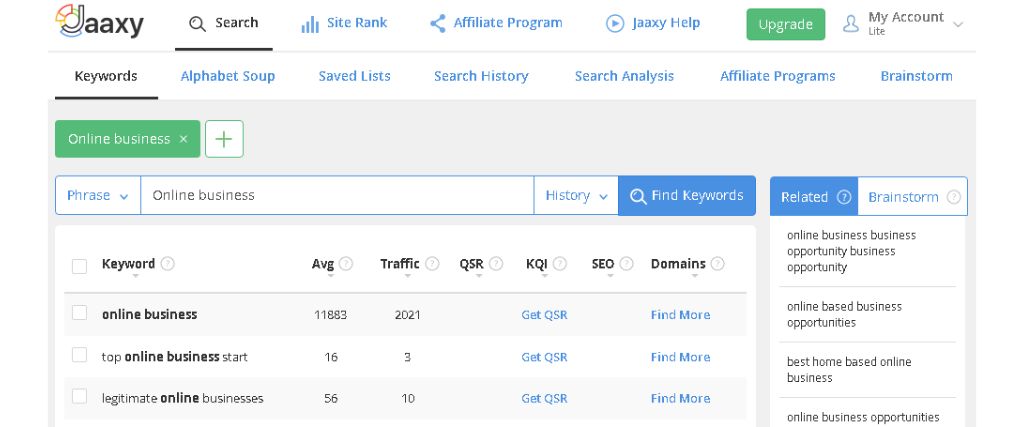Sort by KQI column arrow

pyautogui.click(x=545, y=276)
